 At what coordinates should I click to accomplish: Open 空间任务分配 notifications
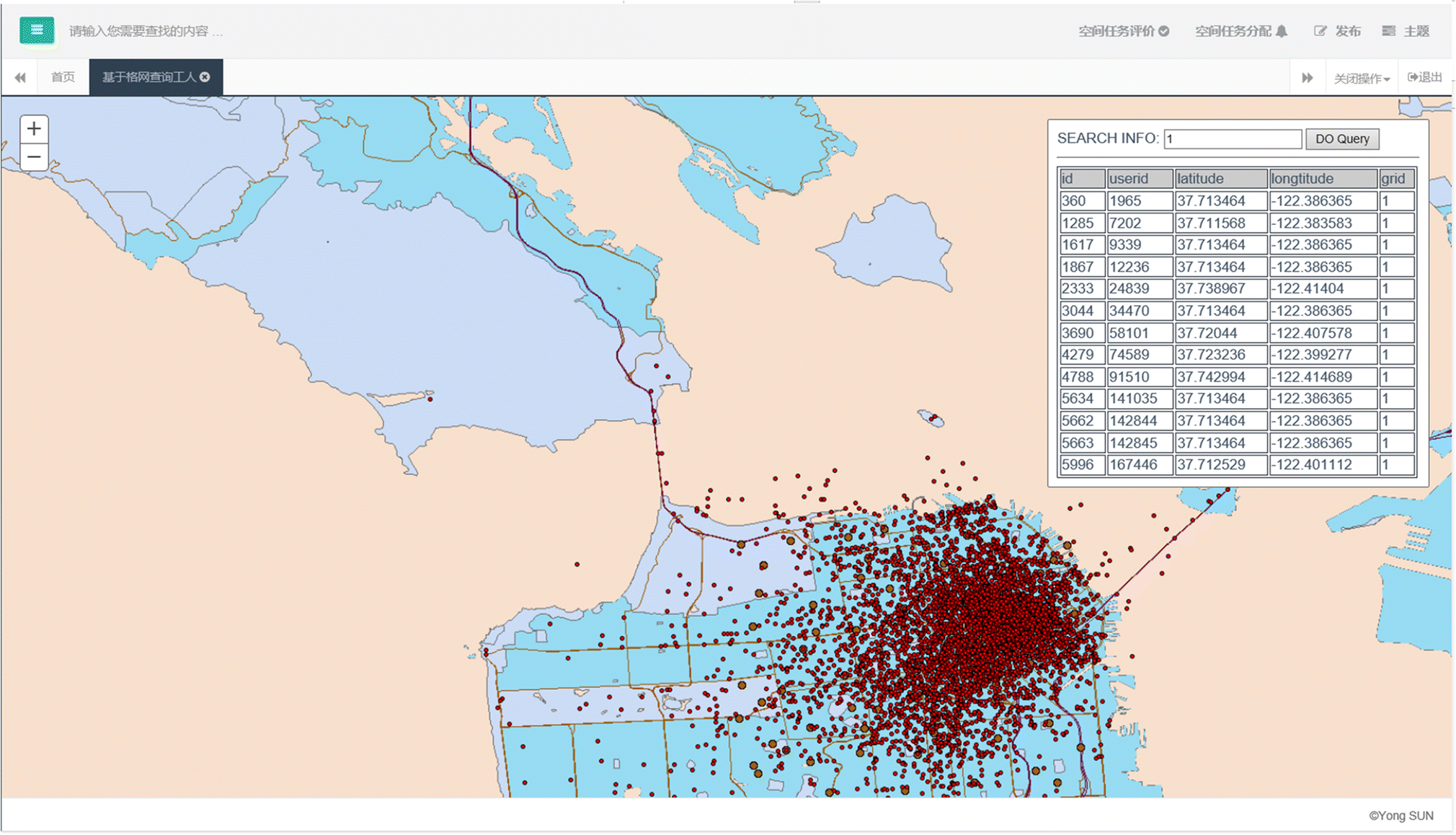click(x=1240, y=31)
